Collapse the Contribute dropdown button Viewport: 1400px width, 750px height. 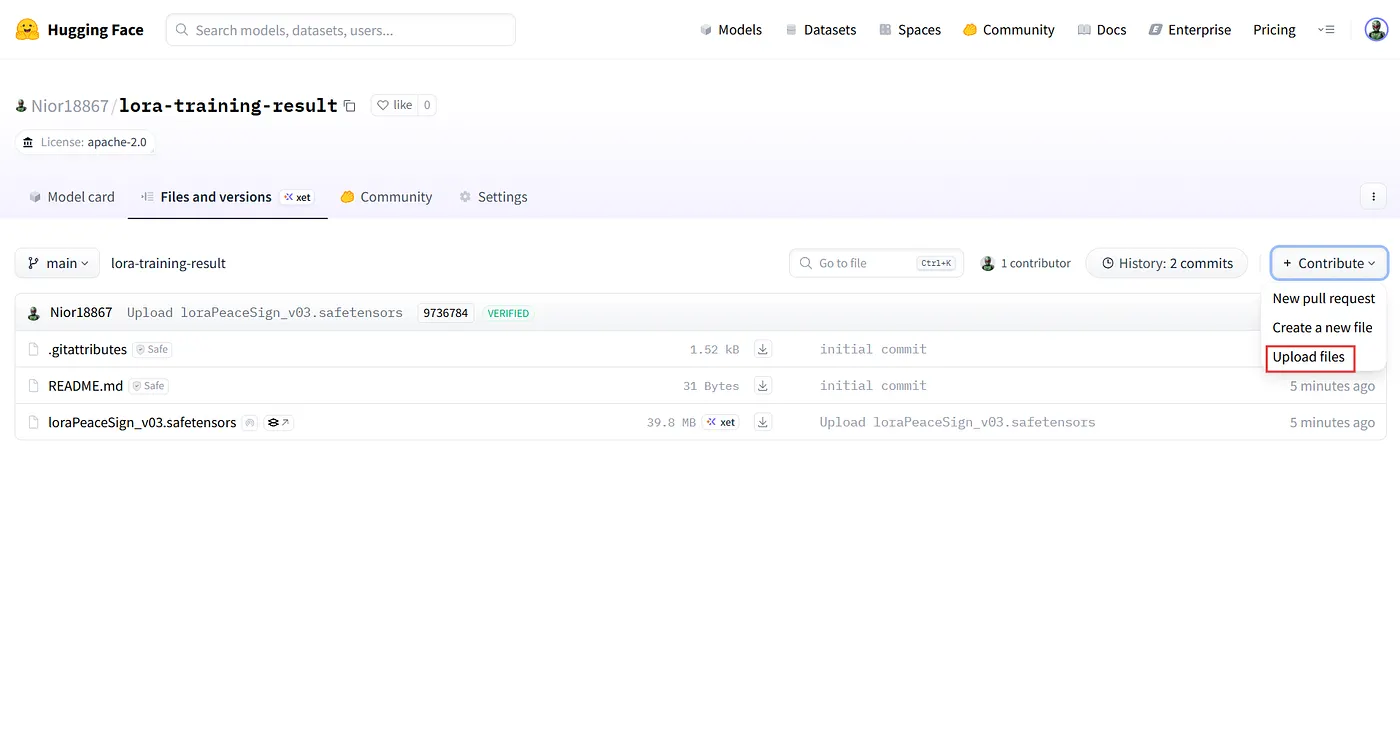(x=1329, y=263)
